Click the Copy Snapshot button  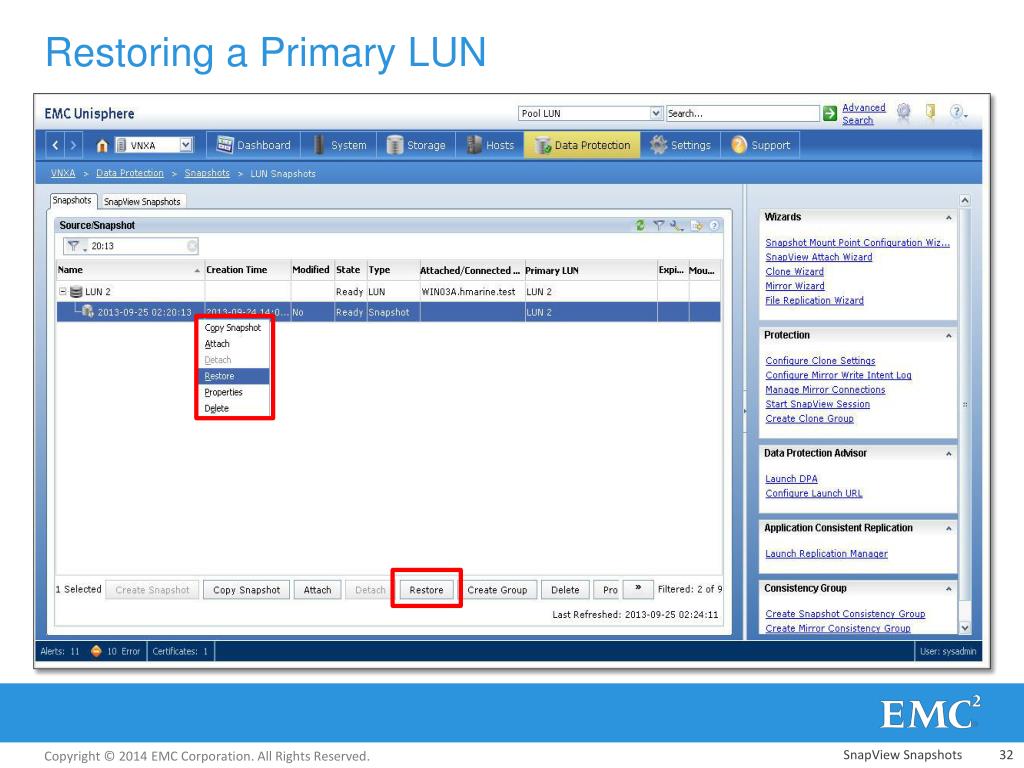(246, 590)
